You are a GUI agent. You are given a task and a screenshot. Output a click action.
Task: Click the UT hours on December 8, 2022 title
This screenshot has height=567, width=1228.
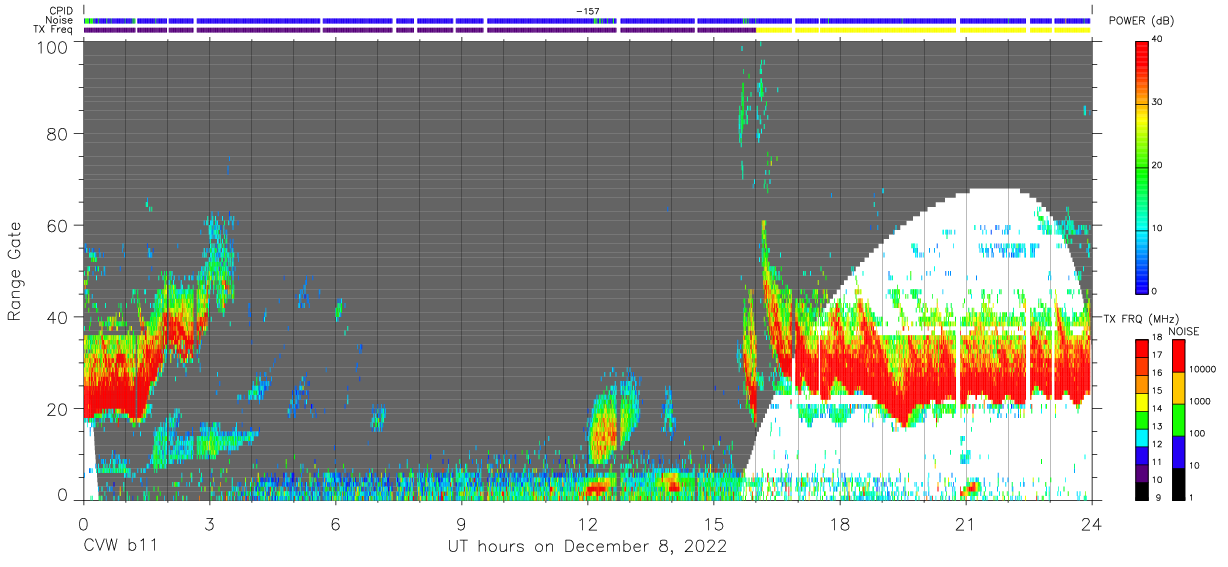tap(587, 546)
